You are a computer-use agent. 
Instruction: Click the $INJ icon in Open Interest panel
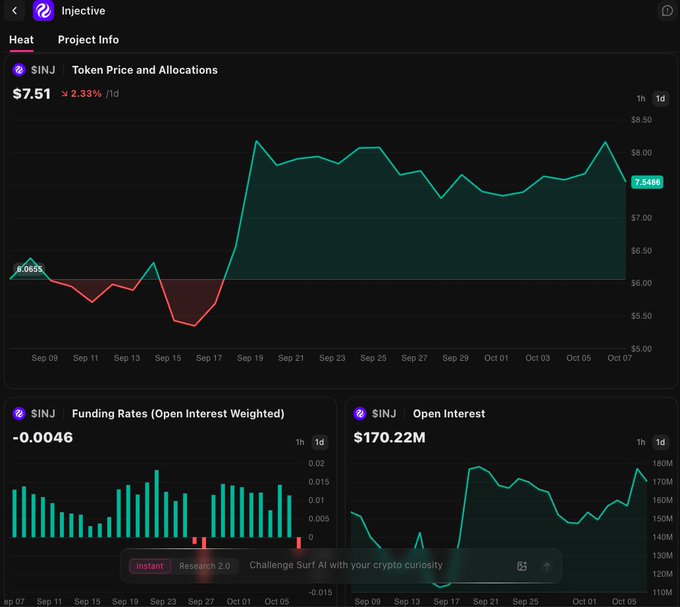360,414
